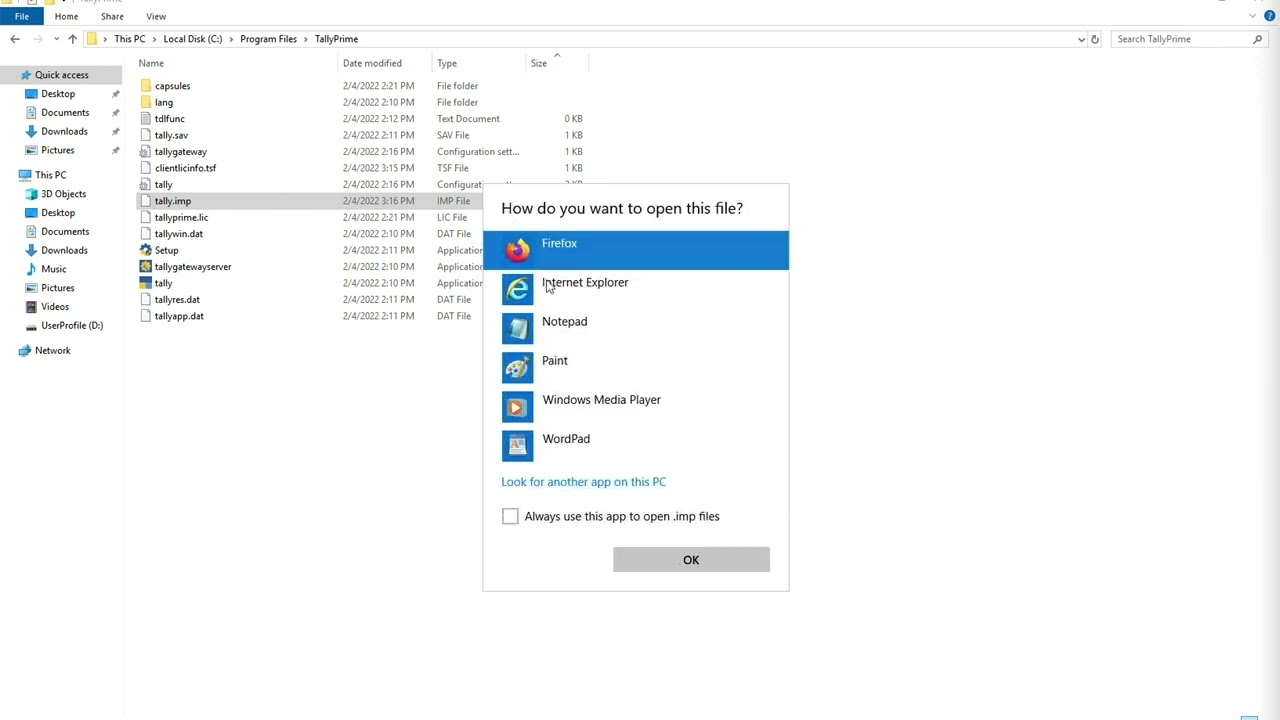Image resolution: width=1280 pixels, height=720 pixels.
Task: Go up one folder level arrow
Action: click(72, 39)
